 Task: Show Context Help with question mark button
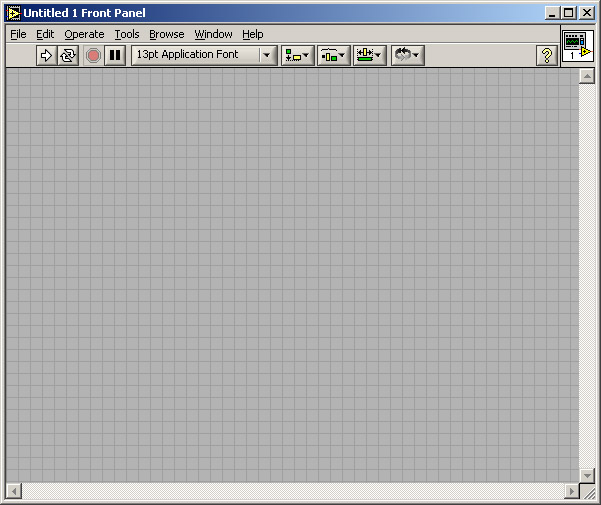click(x=547, y=56)
